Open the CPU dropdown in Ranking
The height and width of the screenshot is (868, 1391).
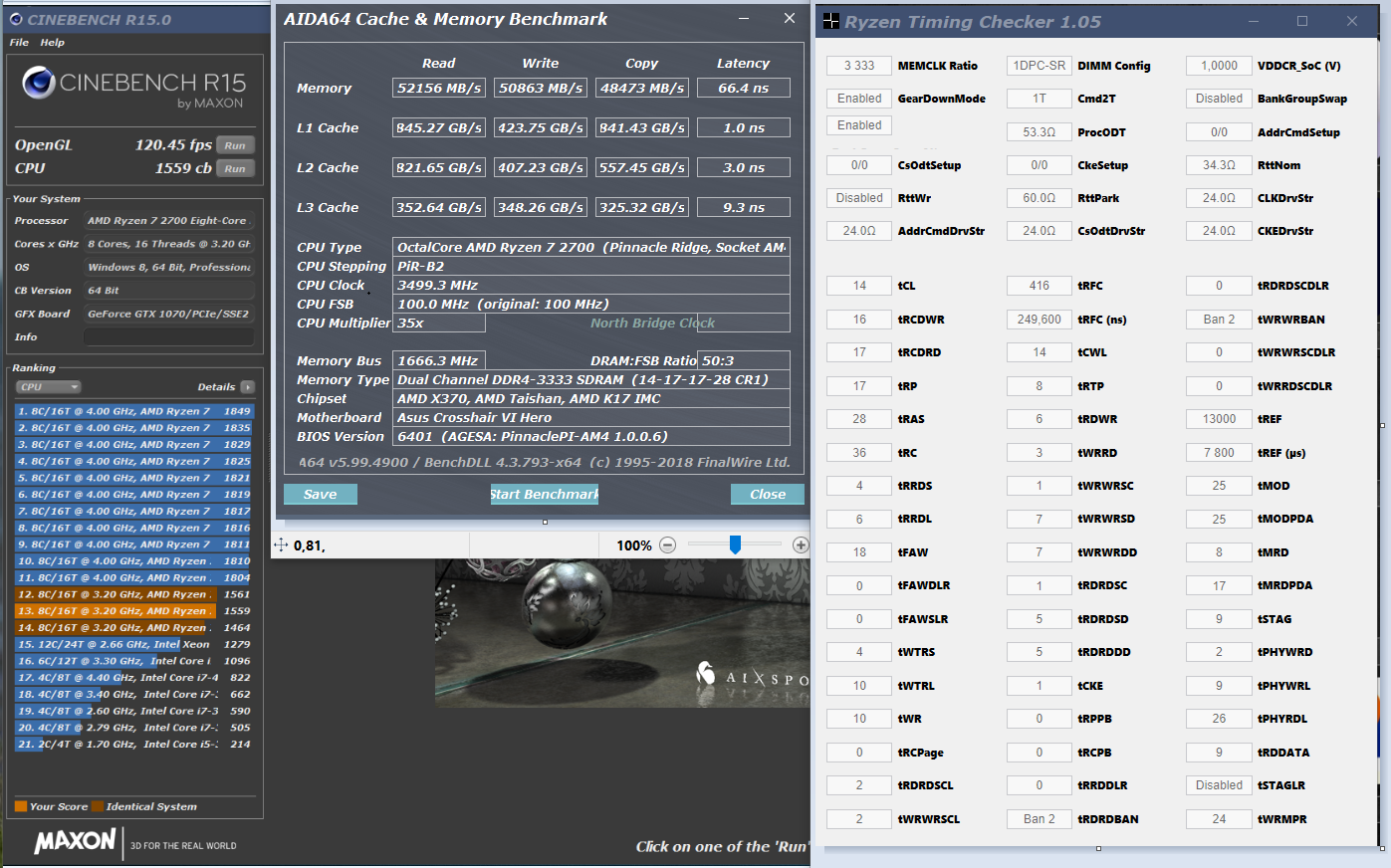tap(48, 387)
